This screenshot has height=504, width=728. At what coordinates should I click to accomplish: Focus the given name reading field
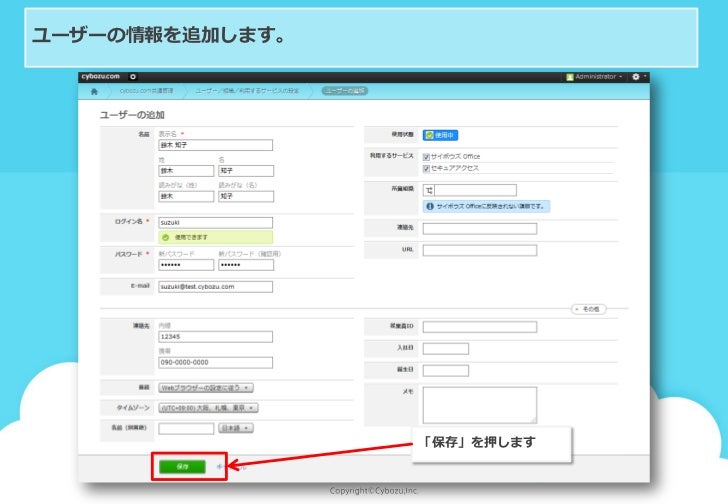(x=246, y=196)
